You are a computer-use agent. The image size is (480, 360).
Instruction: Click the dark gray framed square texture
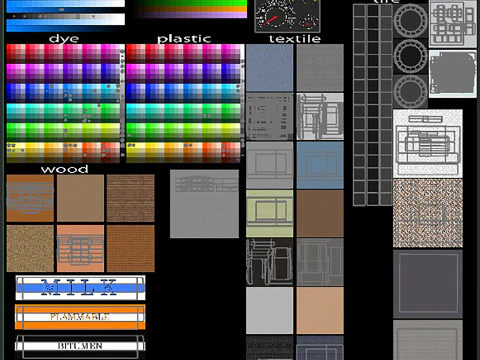[x=428, y=284]
